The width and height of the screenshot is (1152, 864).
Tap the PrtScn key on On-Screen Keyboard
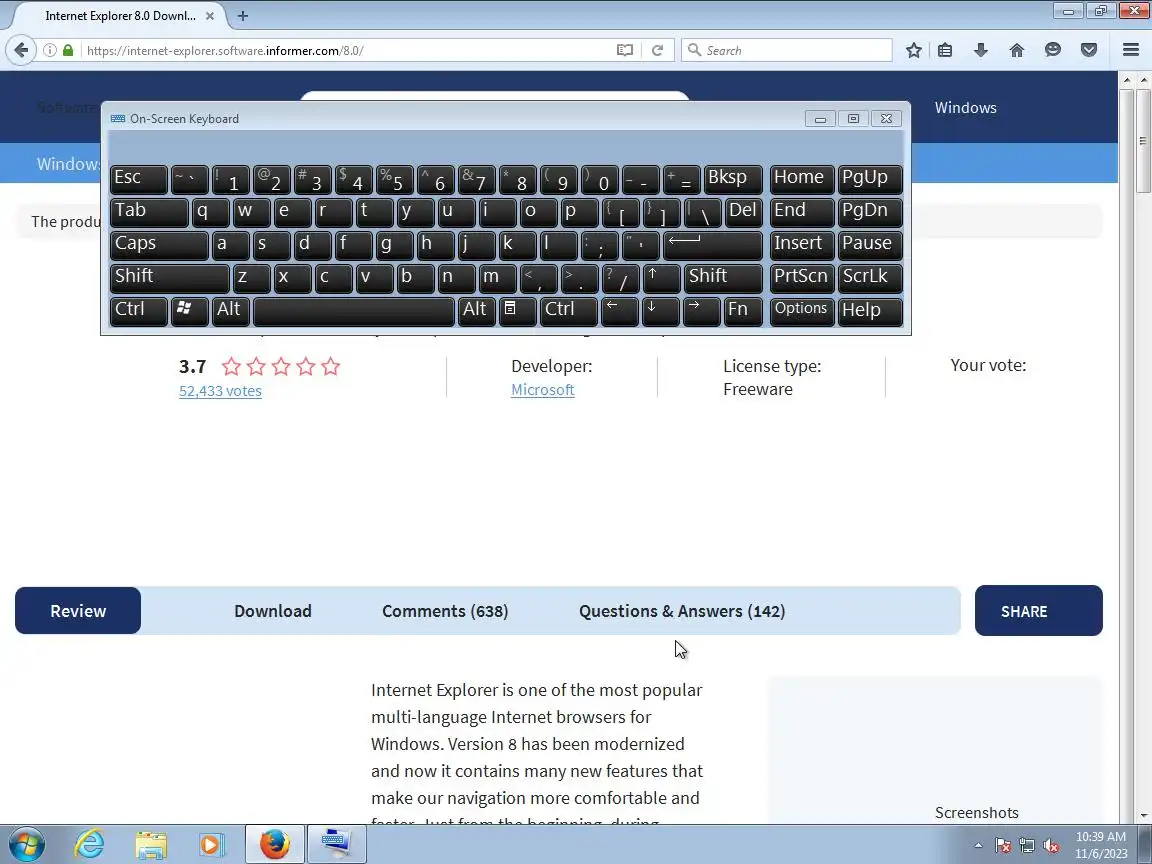point(802,278)
